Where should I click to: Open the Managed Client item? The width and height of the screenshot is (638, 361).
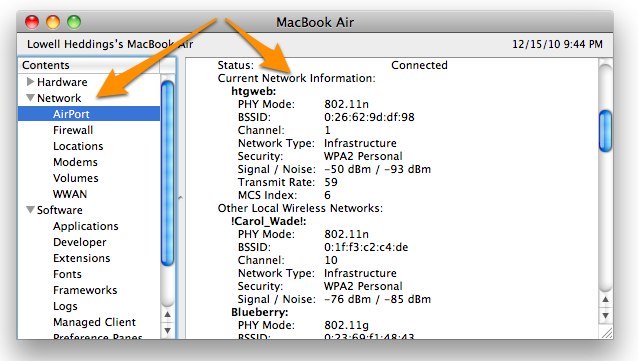[94, 322]
